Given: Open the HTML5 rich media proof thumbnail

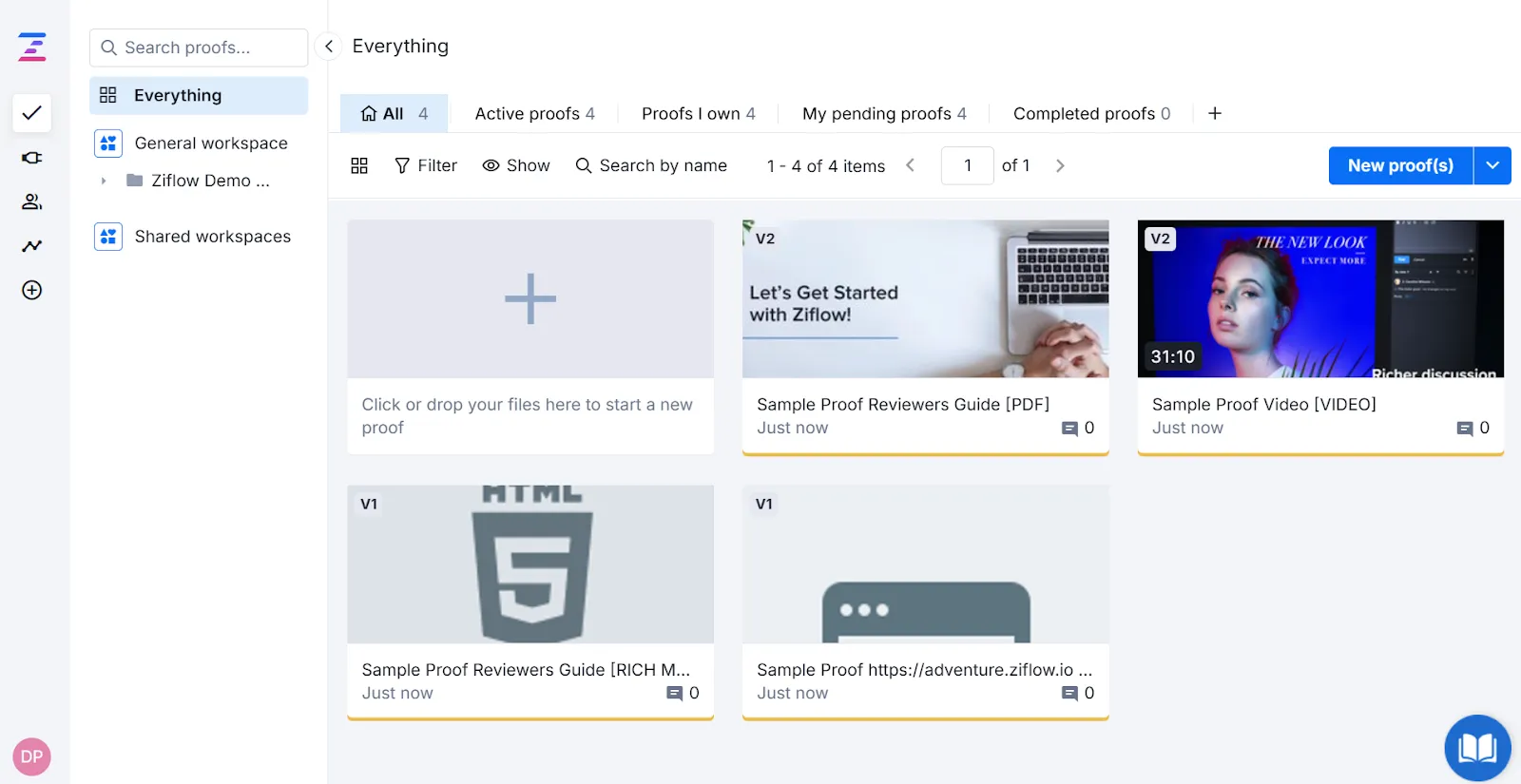Looking at the screenshot, I should coord(530,564).
